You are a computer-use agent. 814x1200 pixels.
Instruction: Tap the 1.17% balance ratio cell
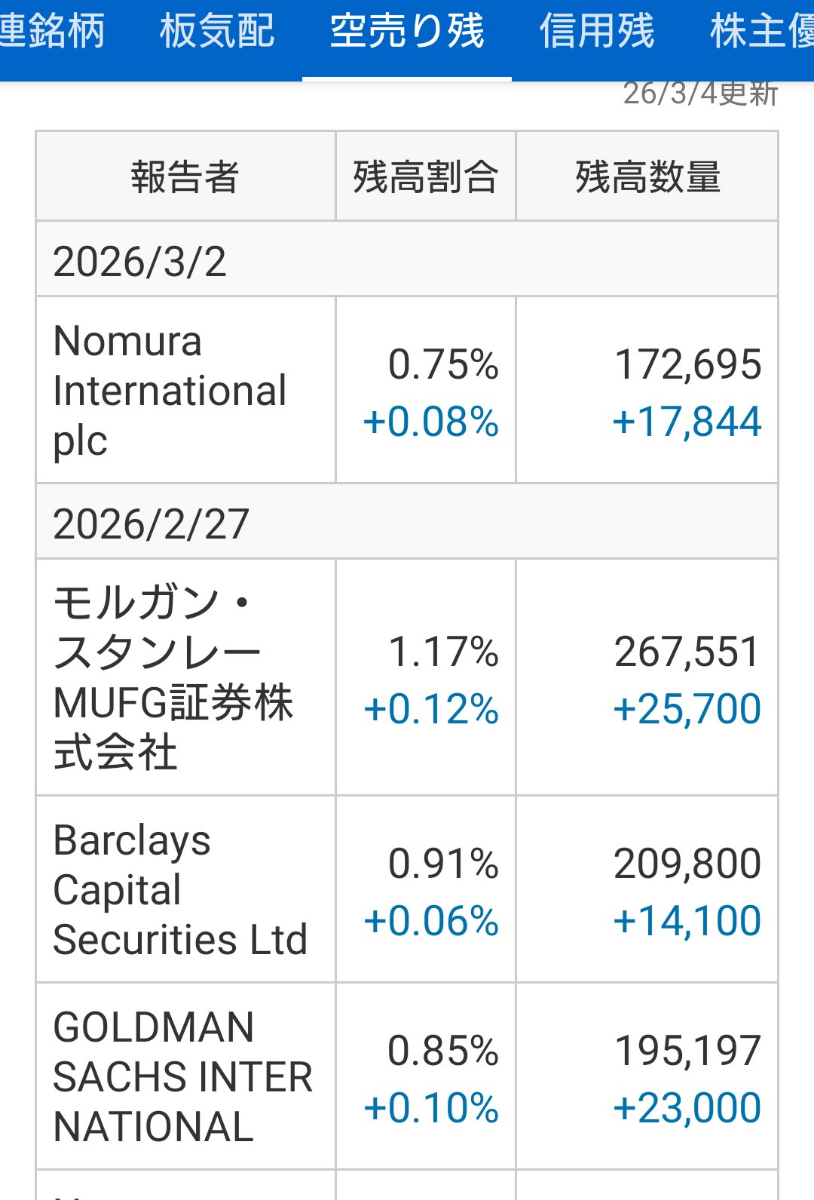443,653
